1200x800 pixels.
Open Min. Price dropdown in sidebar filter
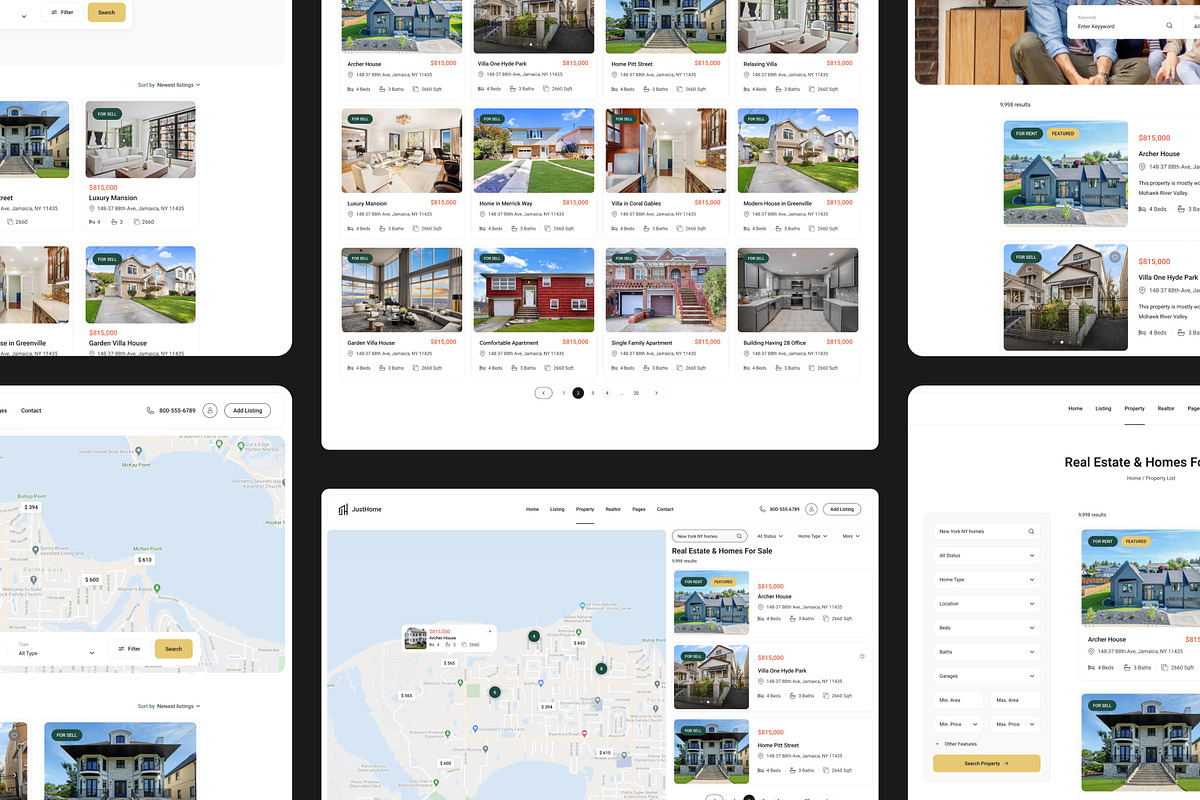[958, 724]
